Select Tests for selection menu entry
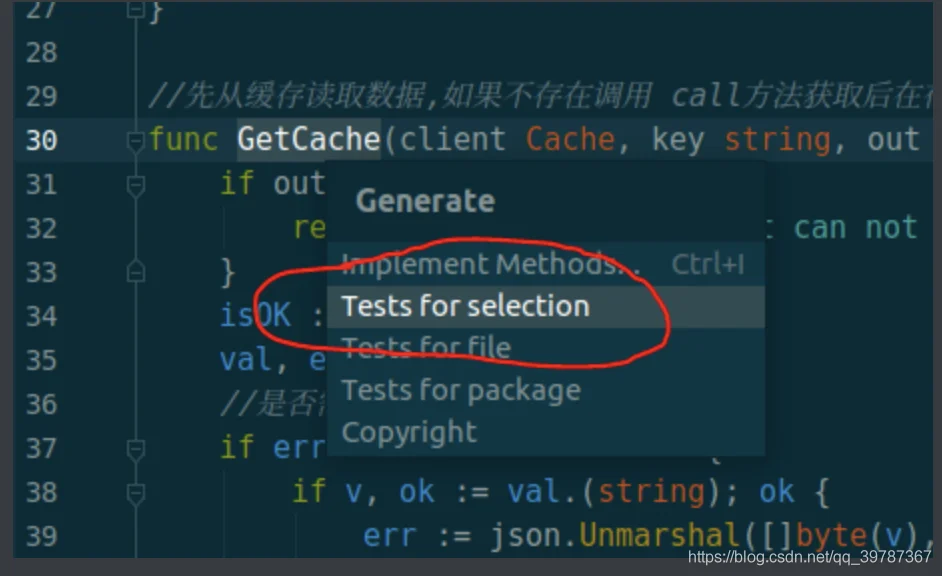 click(545, 307)
